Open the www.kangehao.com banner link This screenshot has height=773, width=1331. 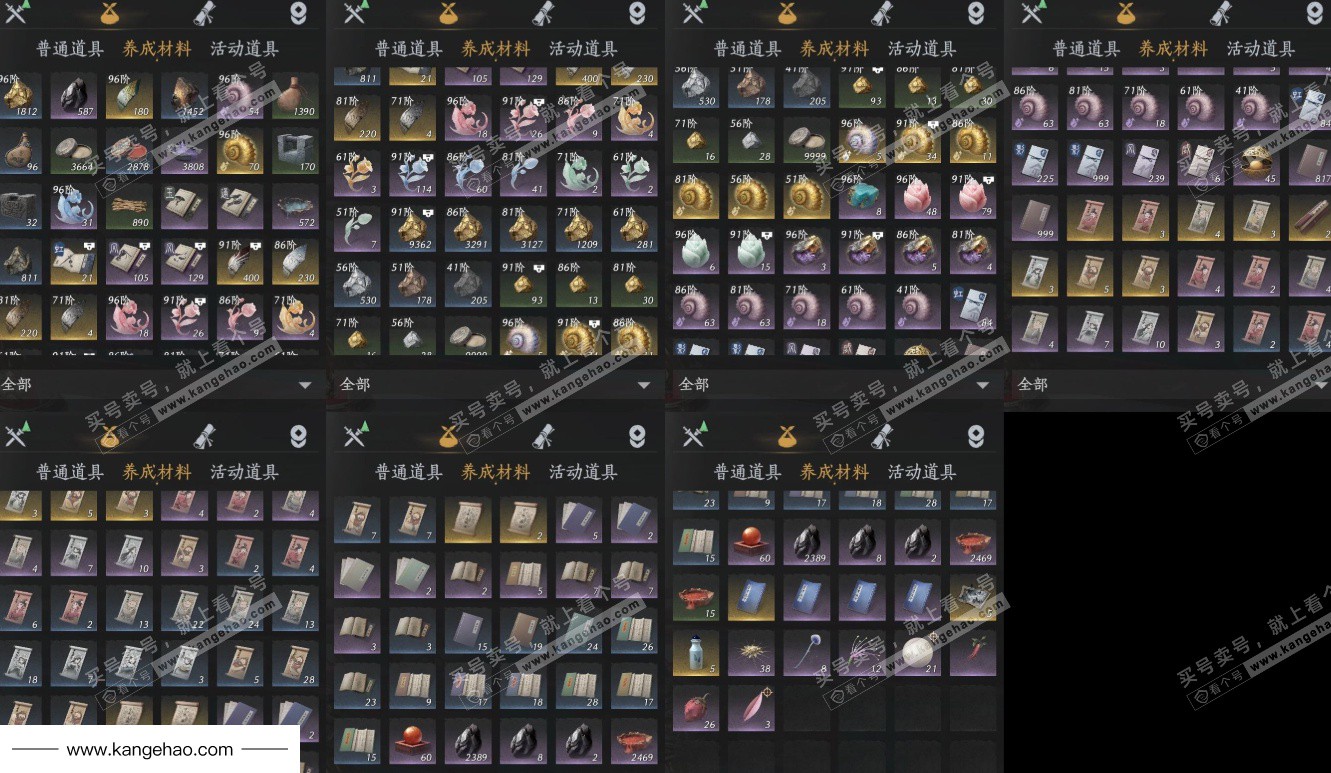[150, 749]
